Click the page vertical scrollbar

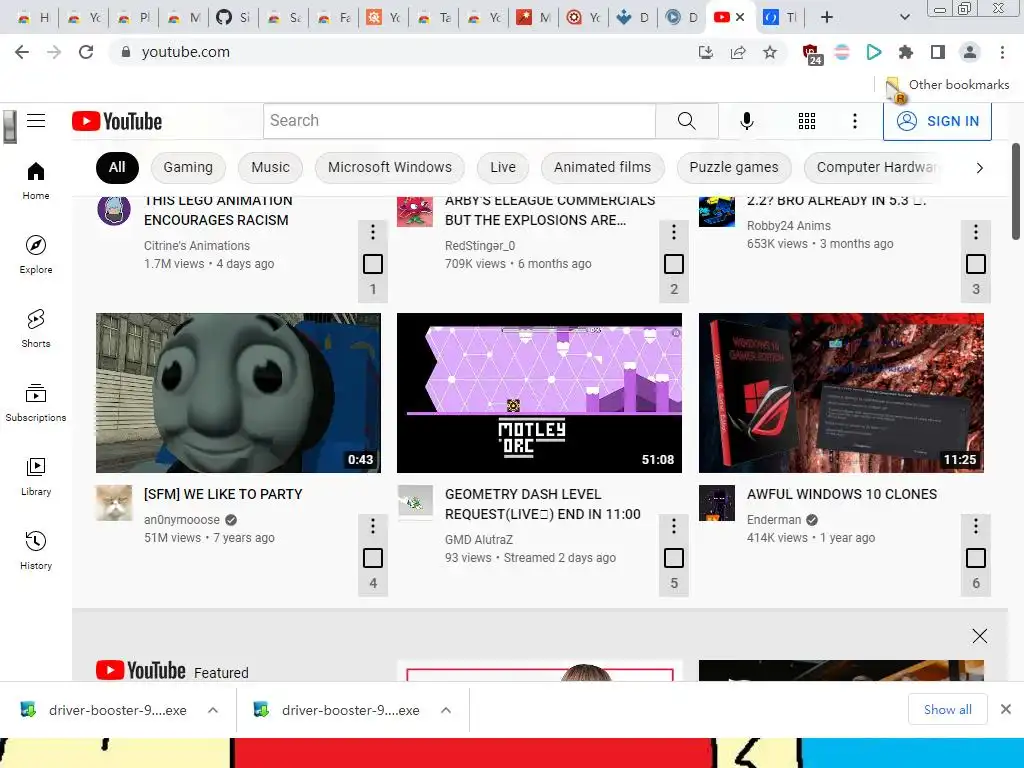pos(1016,191)
